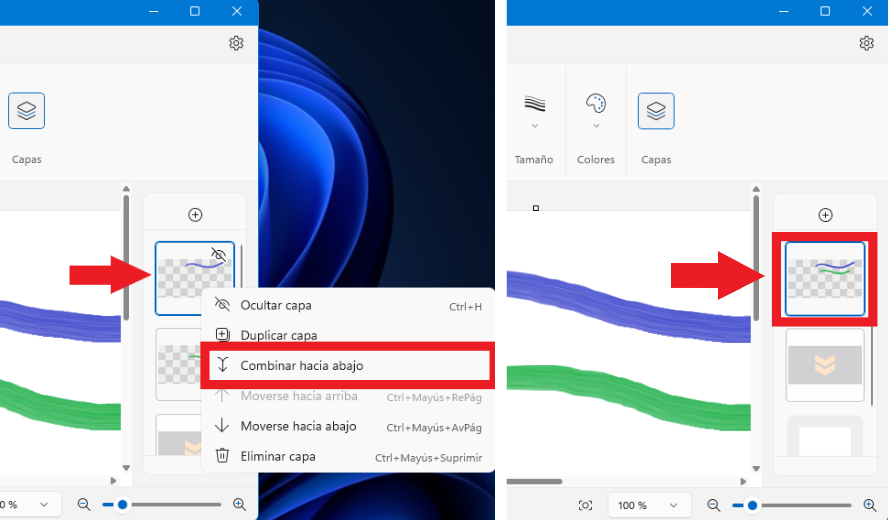Click right arrow of right window horizontal scrollbar
The height and width of the screenshot is (520, 888).
744,481
